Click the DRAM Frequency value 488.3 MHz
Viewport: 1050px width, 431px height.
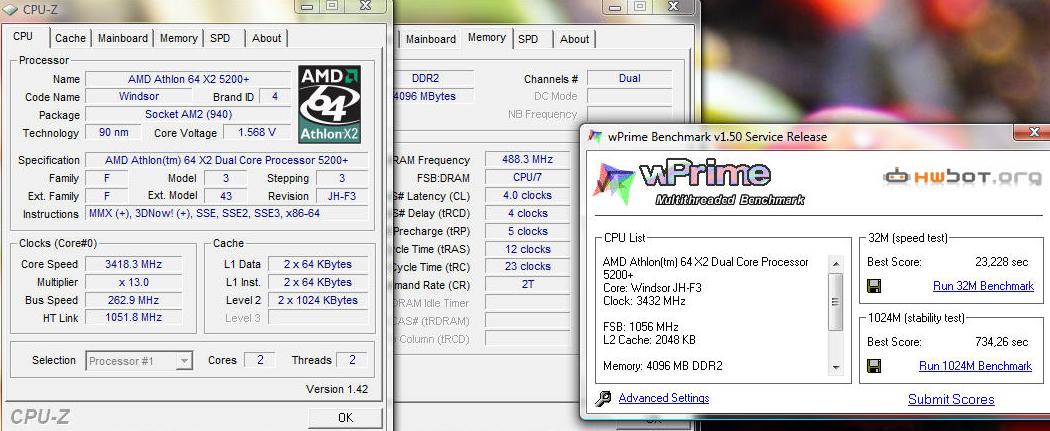(527, 160)
